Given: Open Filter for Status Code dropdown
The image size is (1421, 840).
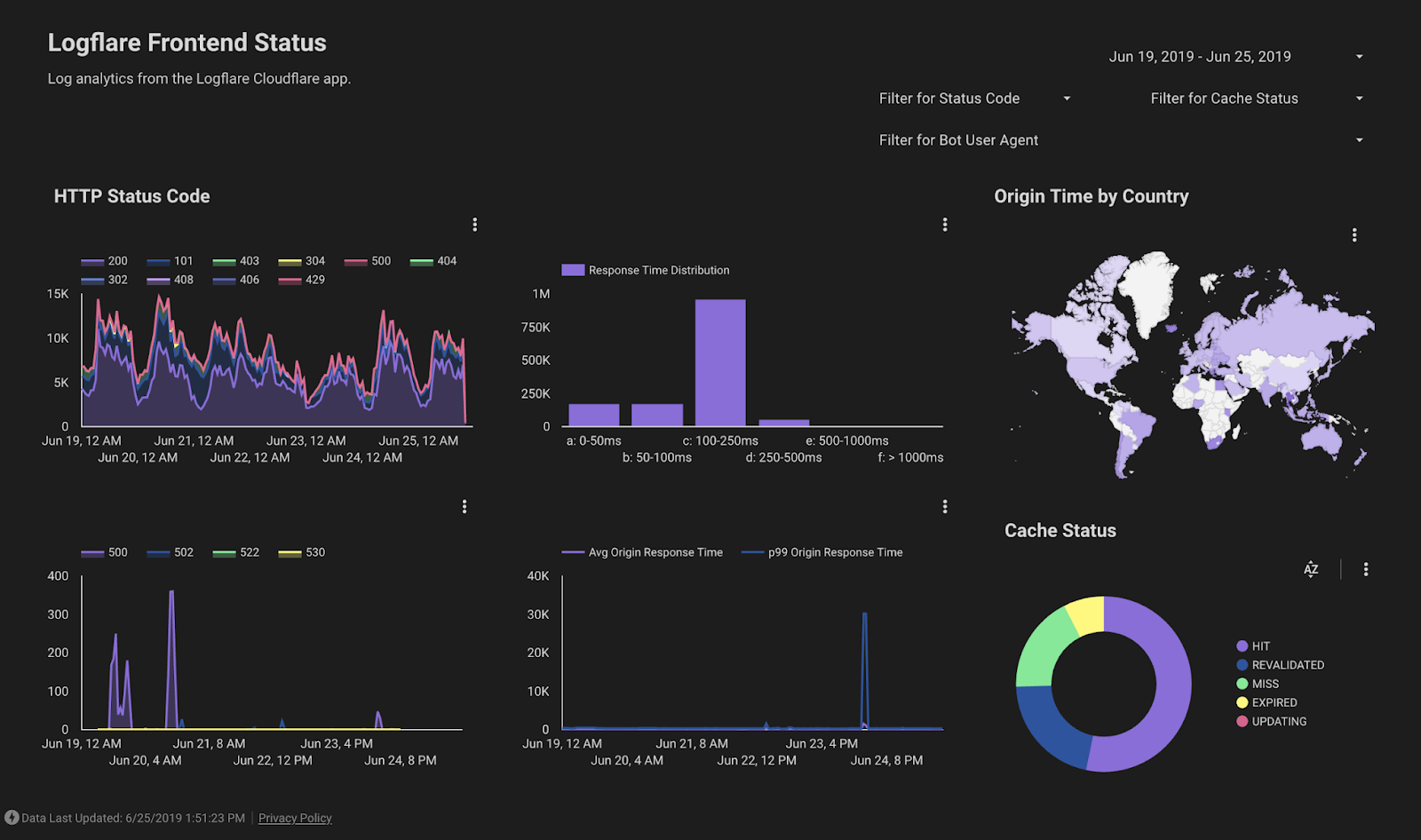Looking at the screenshot, I should click(975, 99).
